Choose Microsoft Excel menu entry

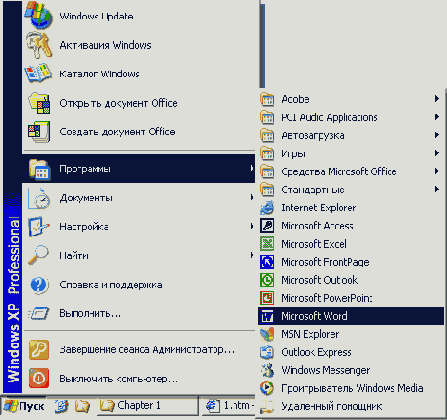pyautogui.click(x=351, y=244)
